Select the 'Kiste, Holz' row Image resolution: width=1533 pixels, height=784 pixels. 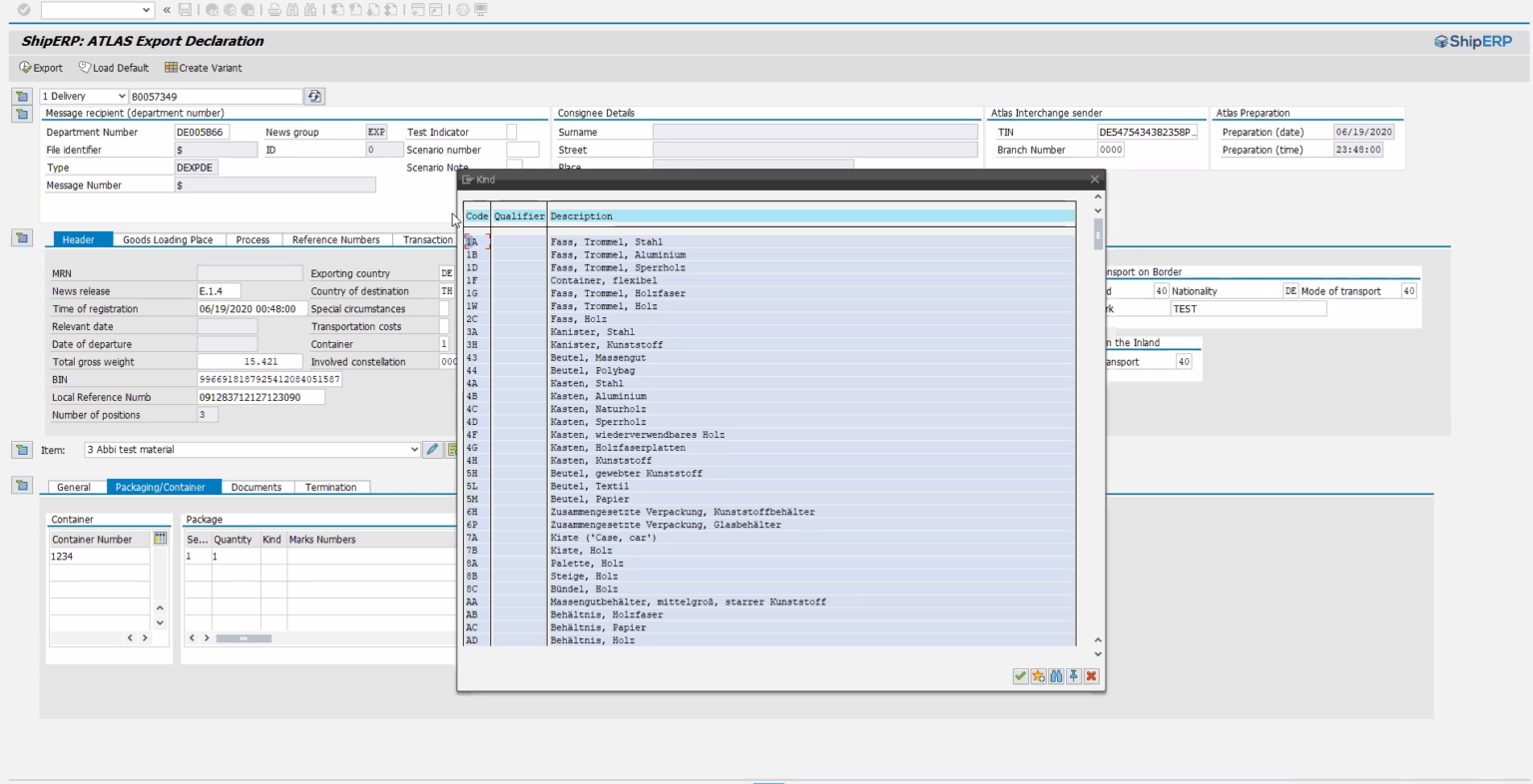pyautogui.click(x=769, y=551)
